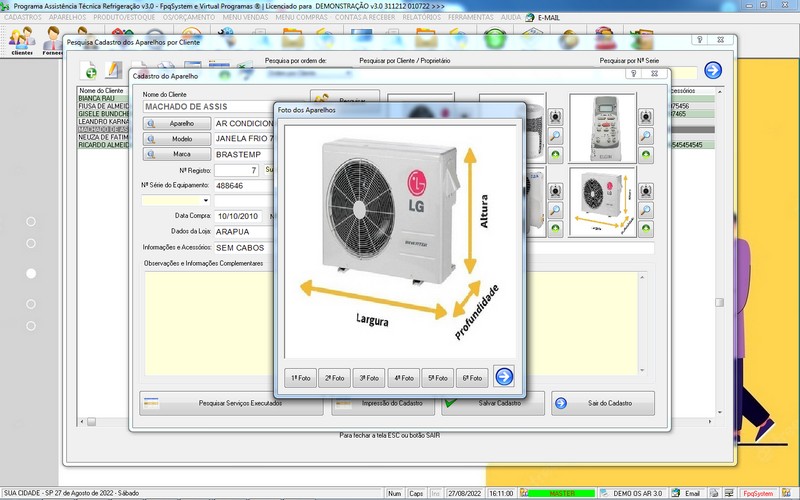Click webcam icon of top middle photo slot

(555, 117)
